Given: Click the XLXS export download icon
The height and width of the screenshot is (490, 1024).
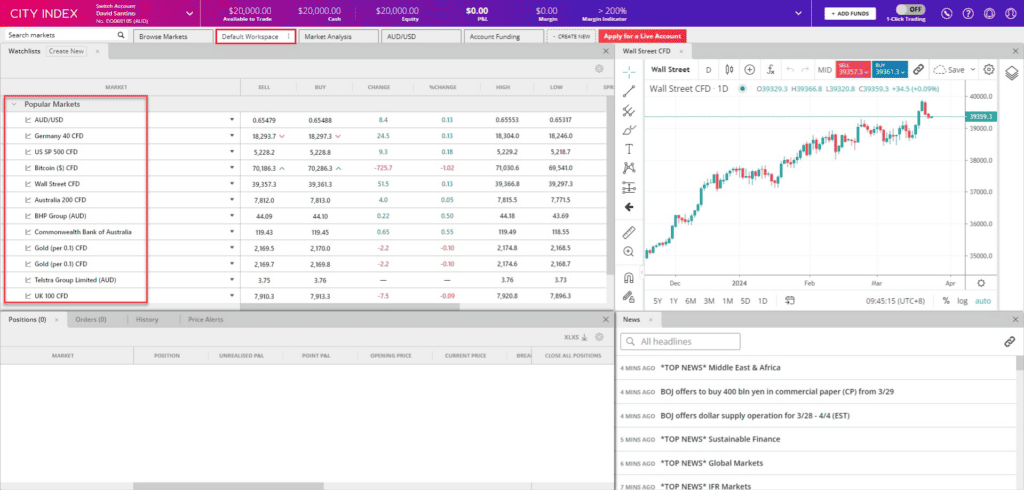Looking at the screenshot, I should (577, 337).
